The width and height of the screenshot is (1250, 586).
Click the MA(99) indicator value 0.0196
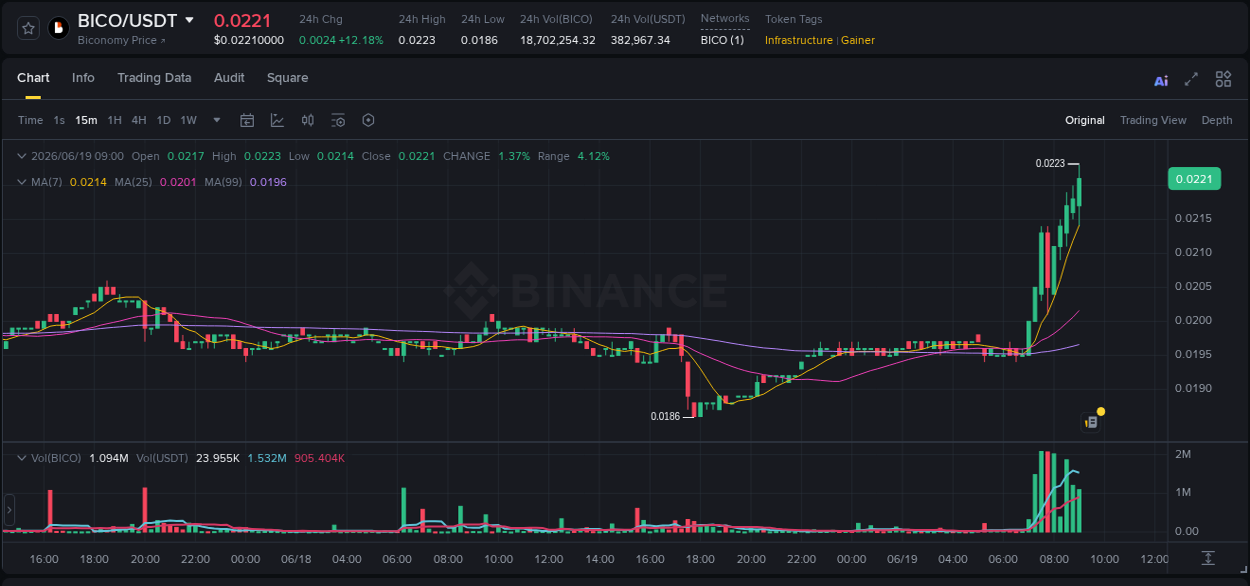268,182
